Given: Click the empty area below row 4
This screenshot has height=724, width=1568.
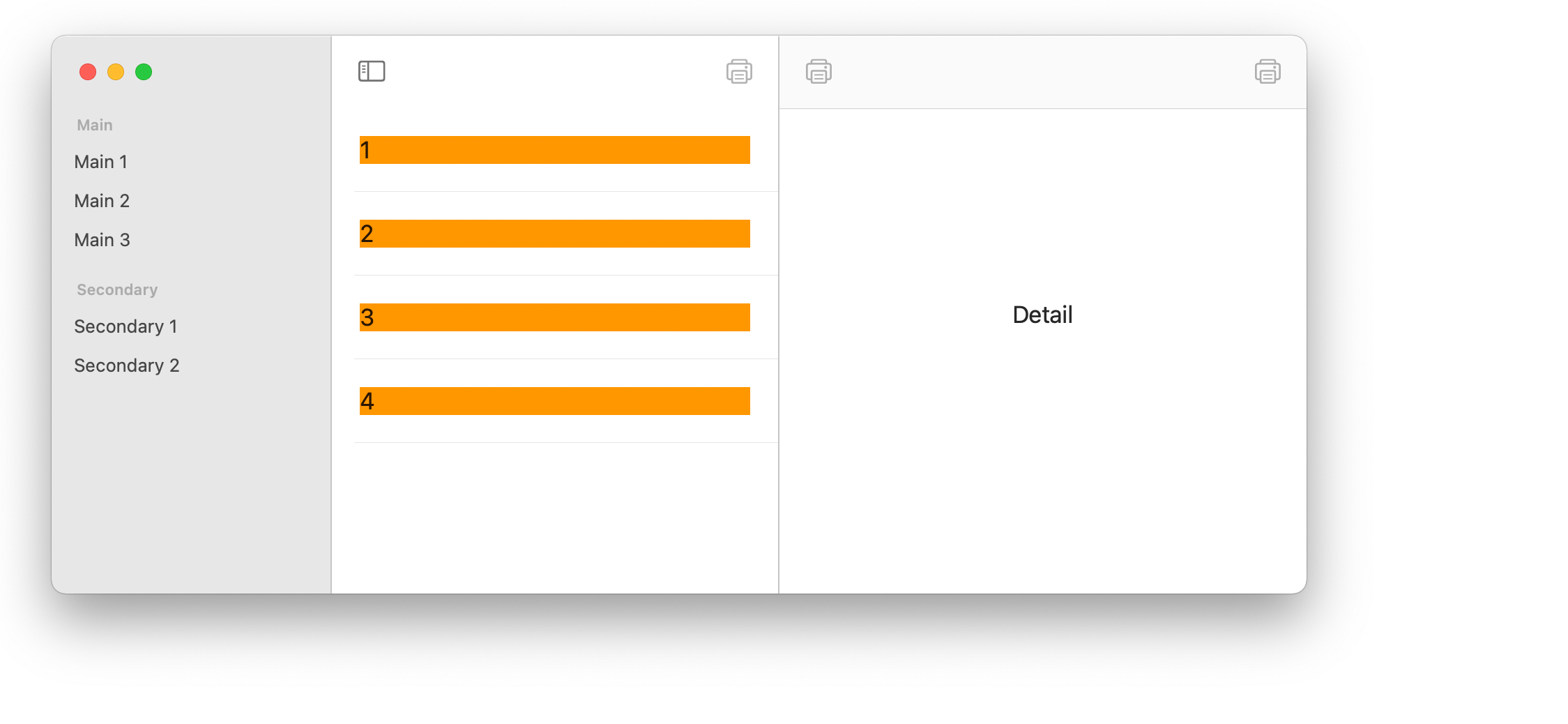Looking at the screenshot, I should click(555, 518).
